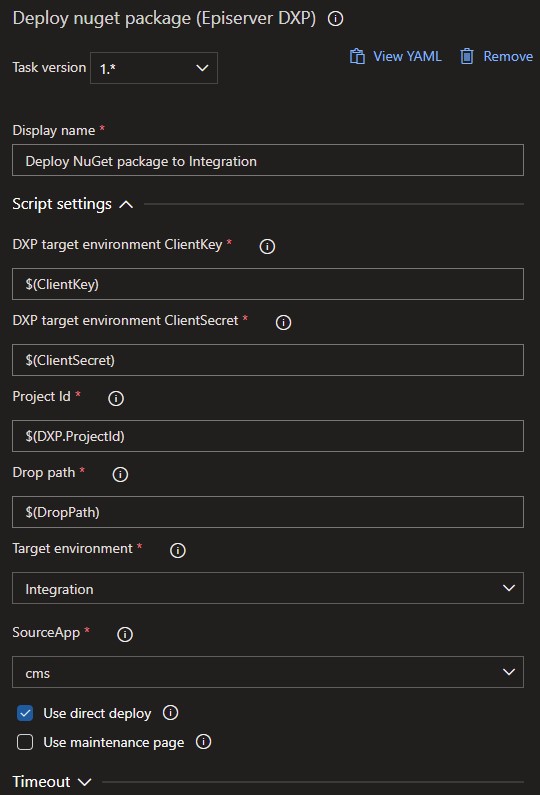This screenshot has width=540, height=795.
Task: Click the View YAML clipboard icon
Action: pyautogui.click(x=357, y=56)
